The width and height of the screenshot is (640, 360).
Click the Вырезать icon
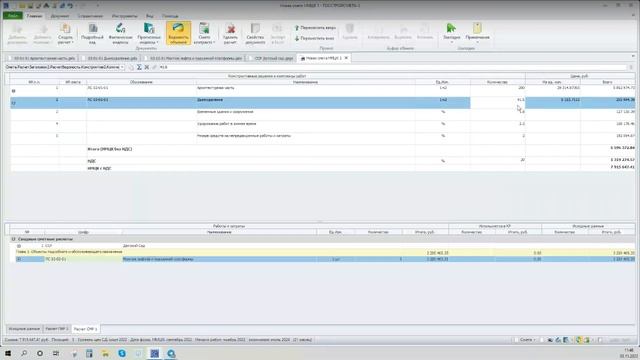pos(403,31)
